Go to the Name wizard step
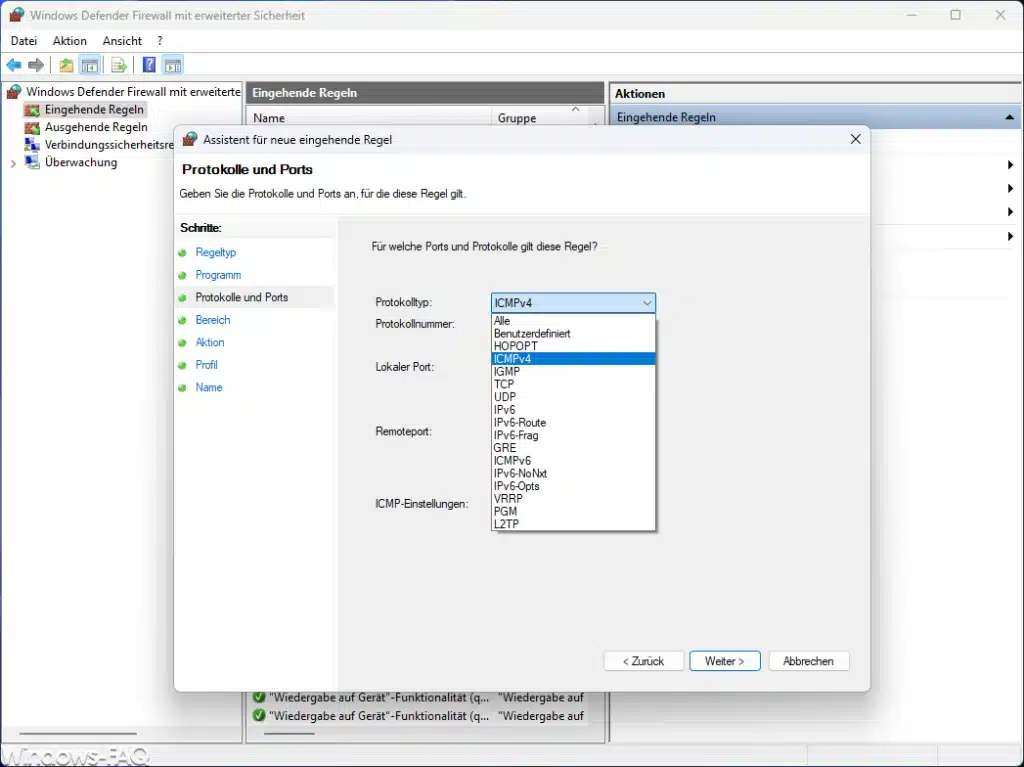The width and height of the screenshot is (1024, 767). 209,387
